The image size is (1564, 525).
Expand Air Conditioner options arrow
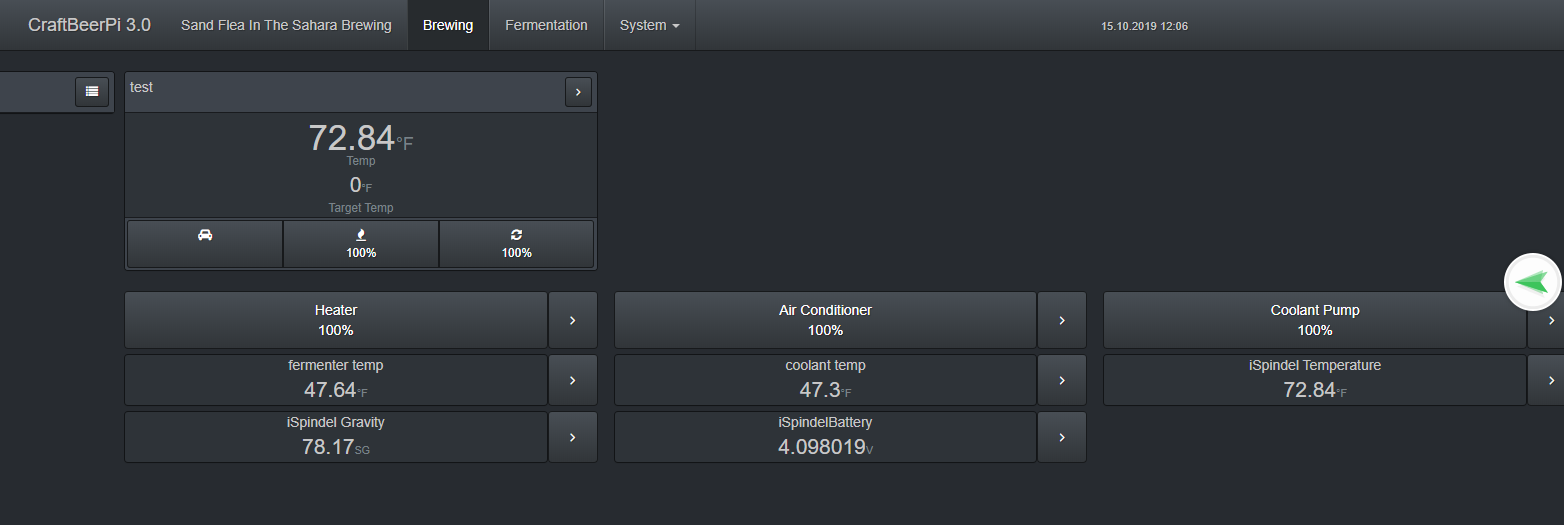click(x=1062, y=320)
